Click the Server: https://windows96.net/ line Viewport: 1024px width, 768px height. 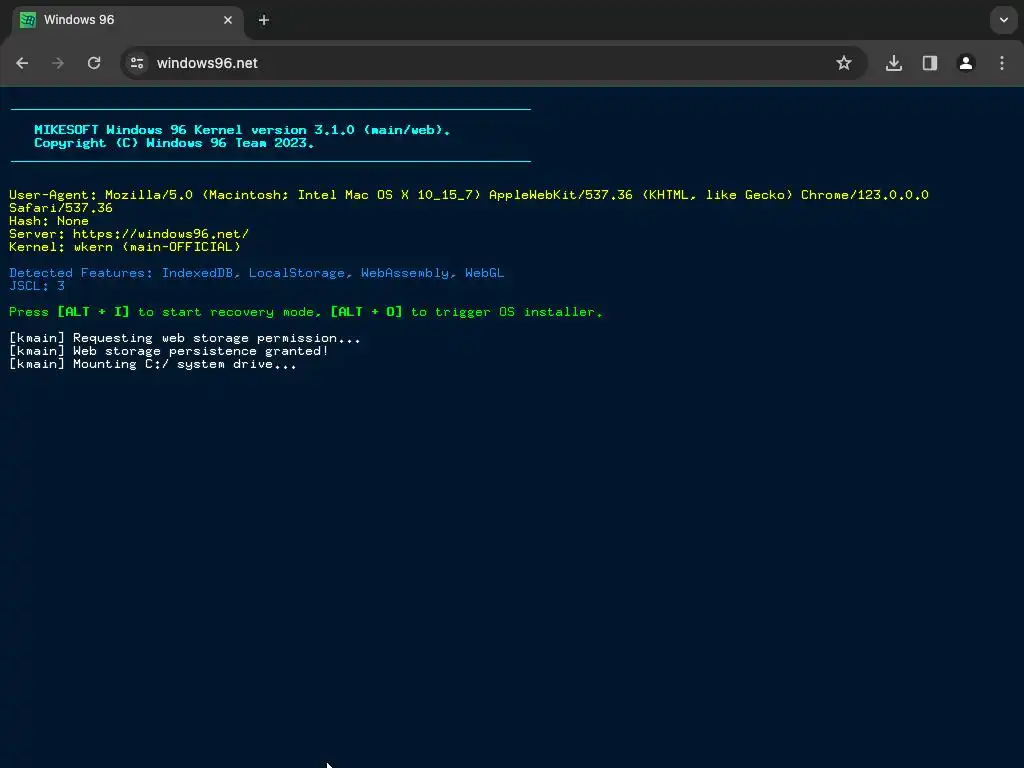pyautogui.click(x=129, y=234)
